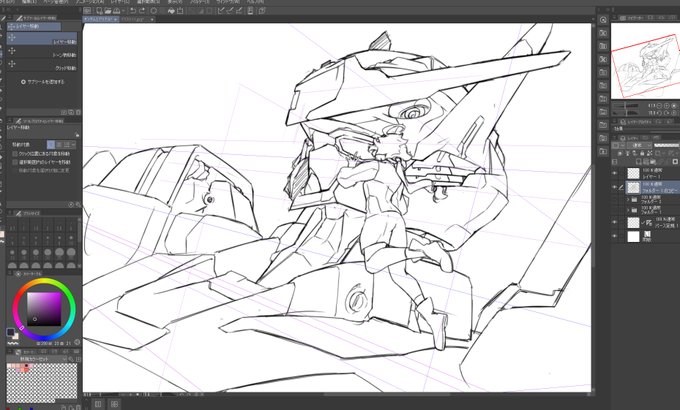The height and width of the screenshot is (410, 680).
Task: Switch to the second document tab
Action: point(137,20)
